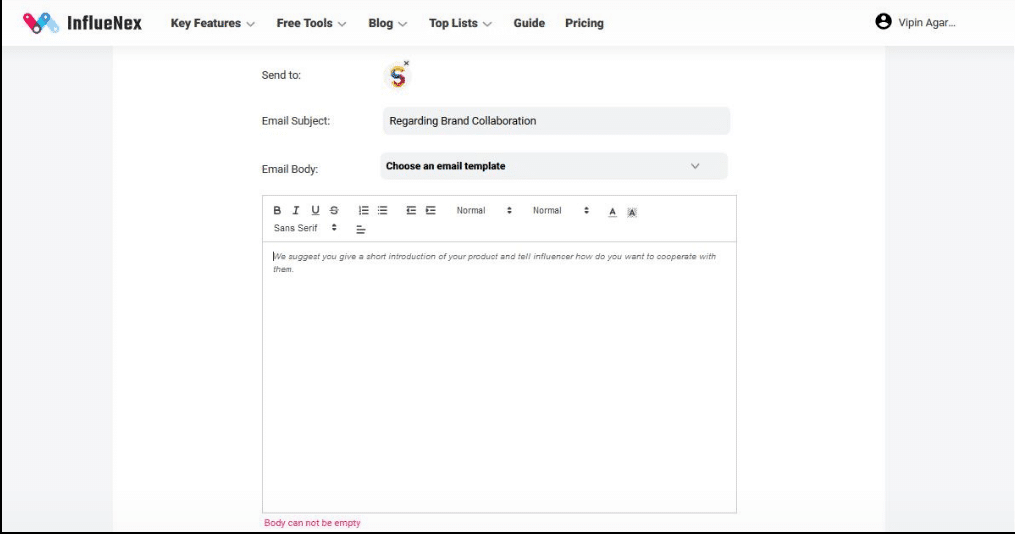Viewport: 1015px width, 534px height.
Task: Toggle italic formatting in editor toolbar
Action: [x=296, y=210]
